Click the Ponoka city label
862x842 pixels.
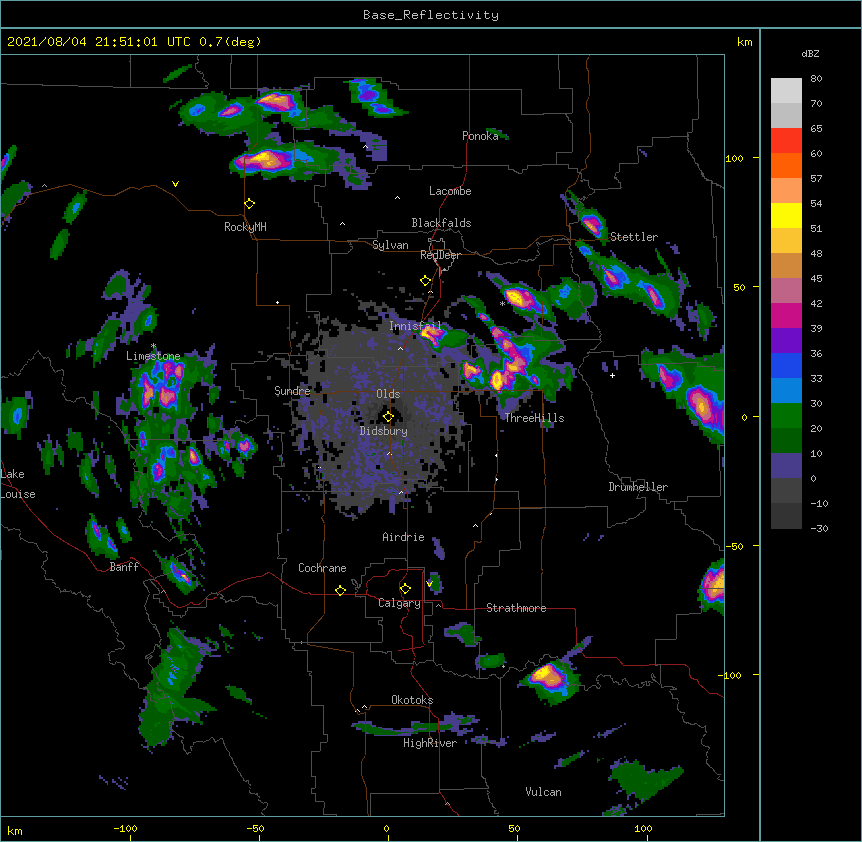[x=480, y=136]
